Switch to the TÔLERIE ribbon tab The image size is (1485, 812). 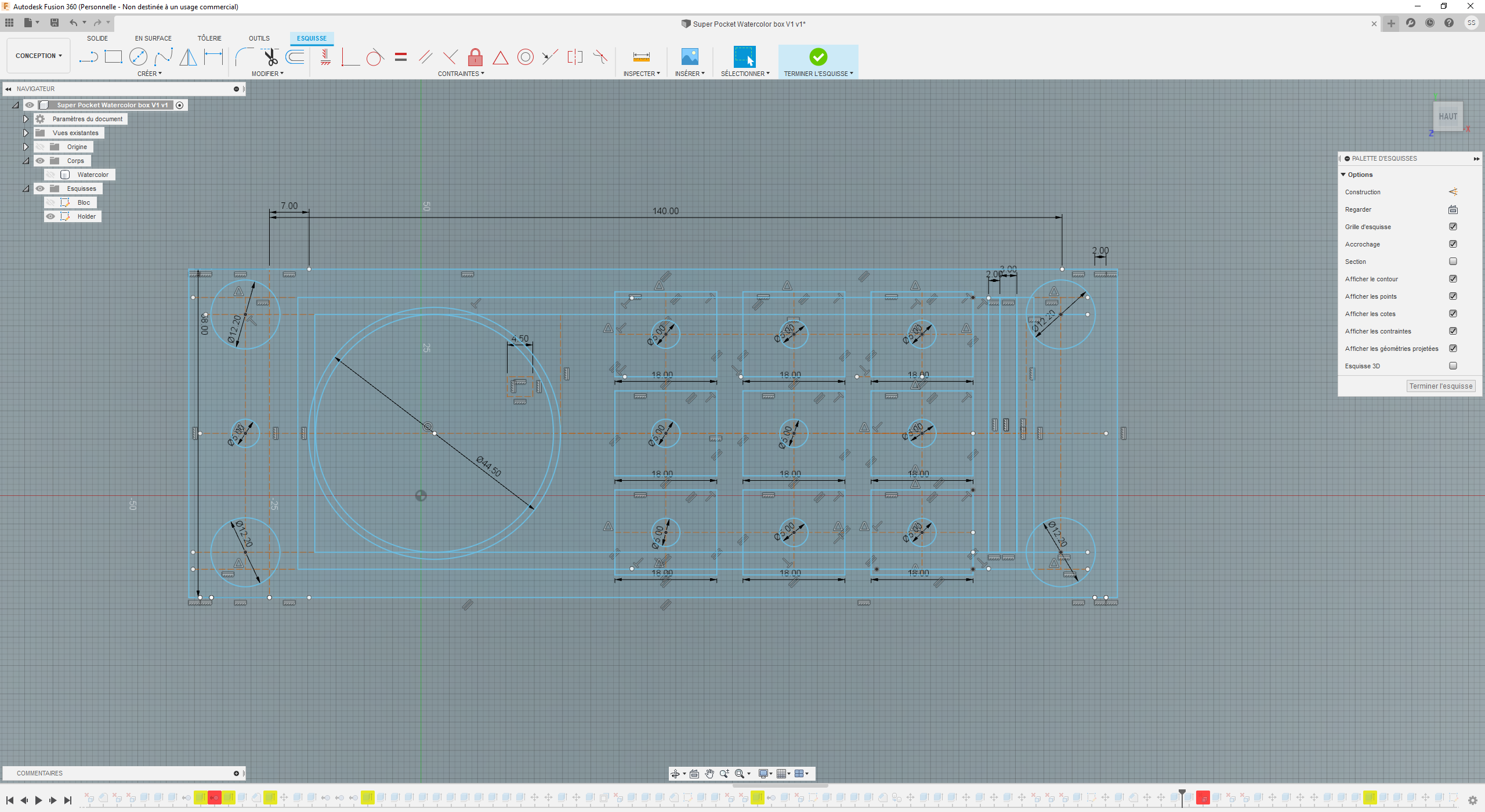coord(209,38)
